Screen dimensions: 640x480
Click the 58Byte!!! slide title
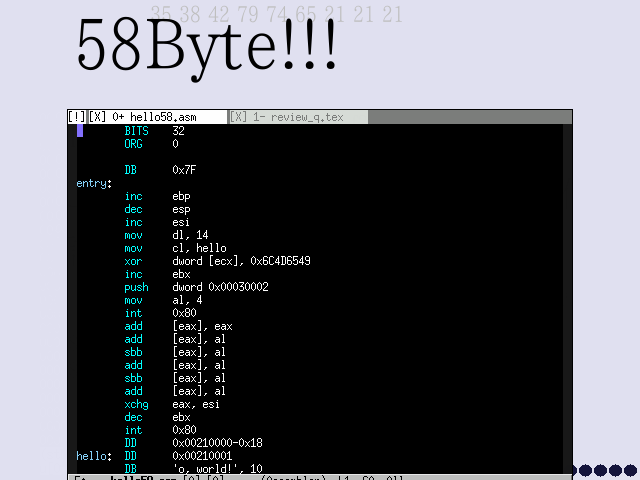207,45
